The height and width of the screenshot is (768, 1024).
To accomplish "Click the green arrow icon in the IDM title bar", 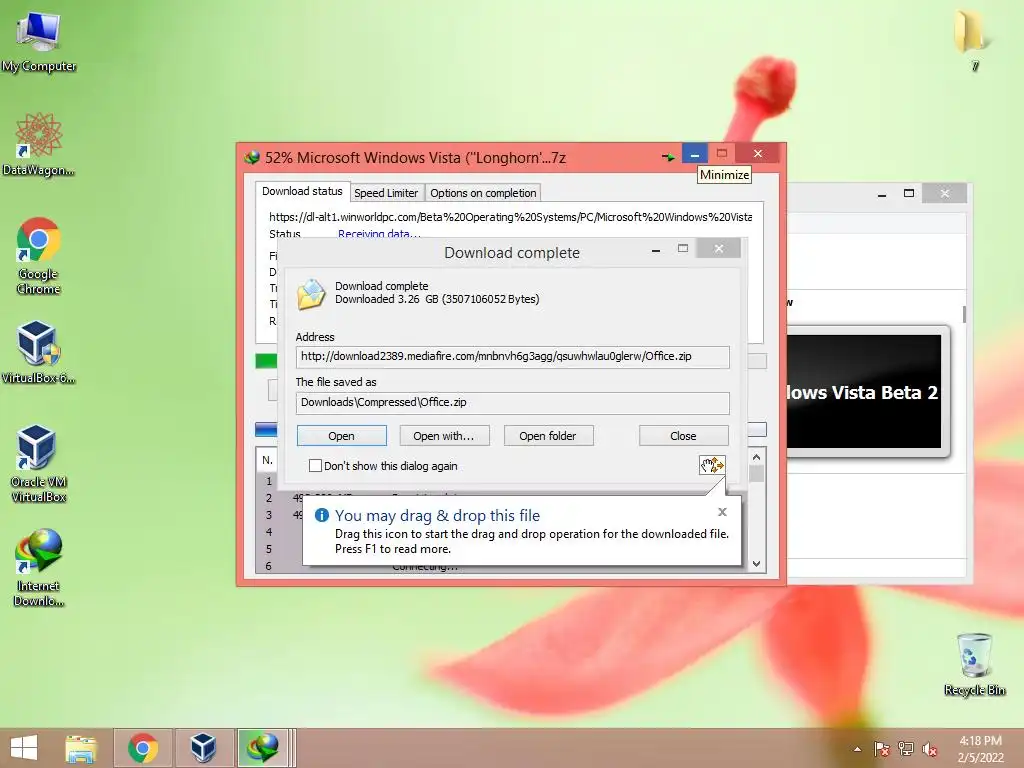I will pyautogui.click(x=668, y=157).
